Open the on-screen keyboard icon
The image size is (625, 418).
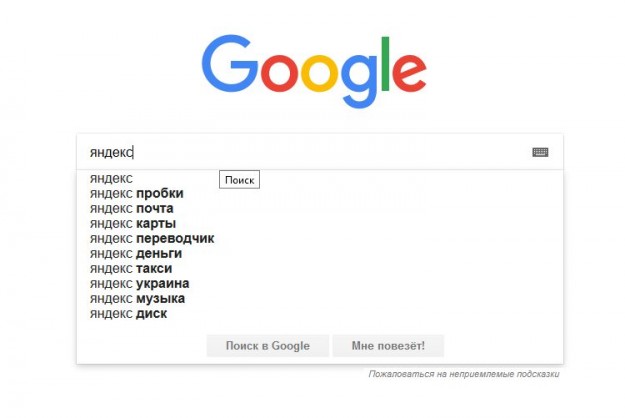tap(540, 152)
